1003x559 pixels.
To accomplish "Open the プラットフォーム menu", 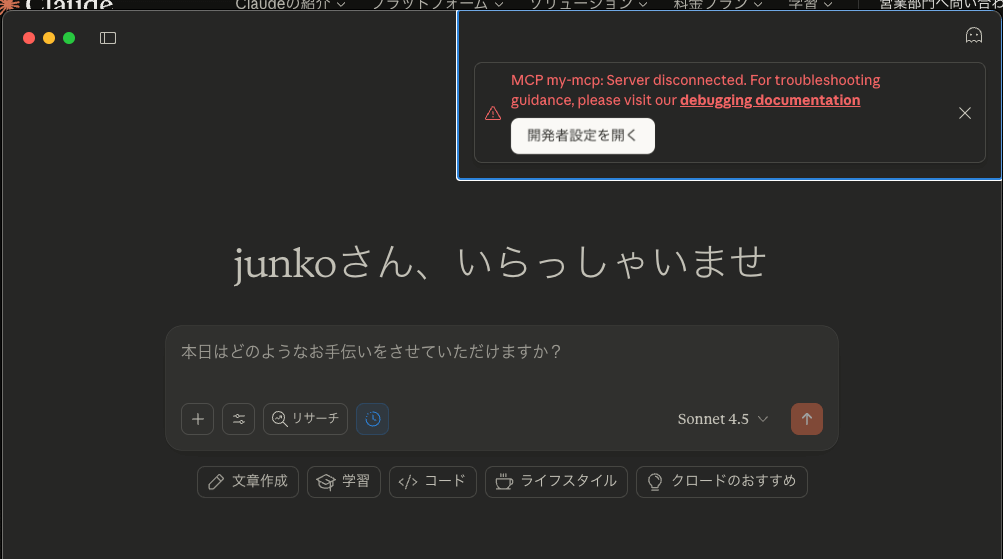I will click(437, 4).
